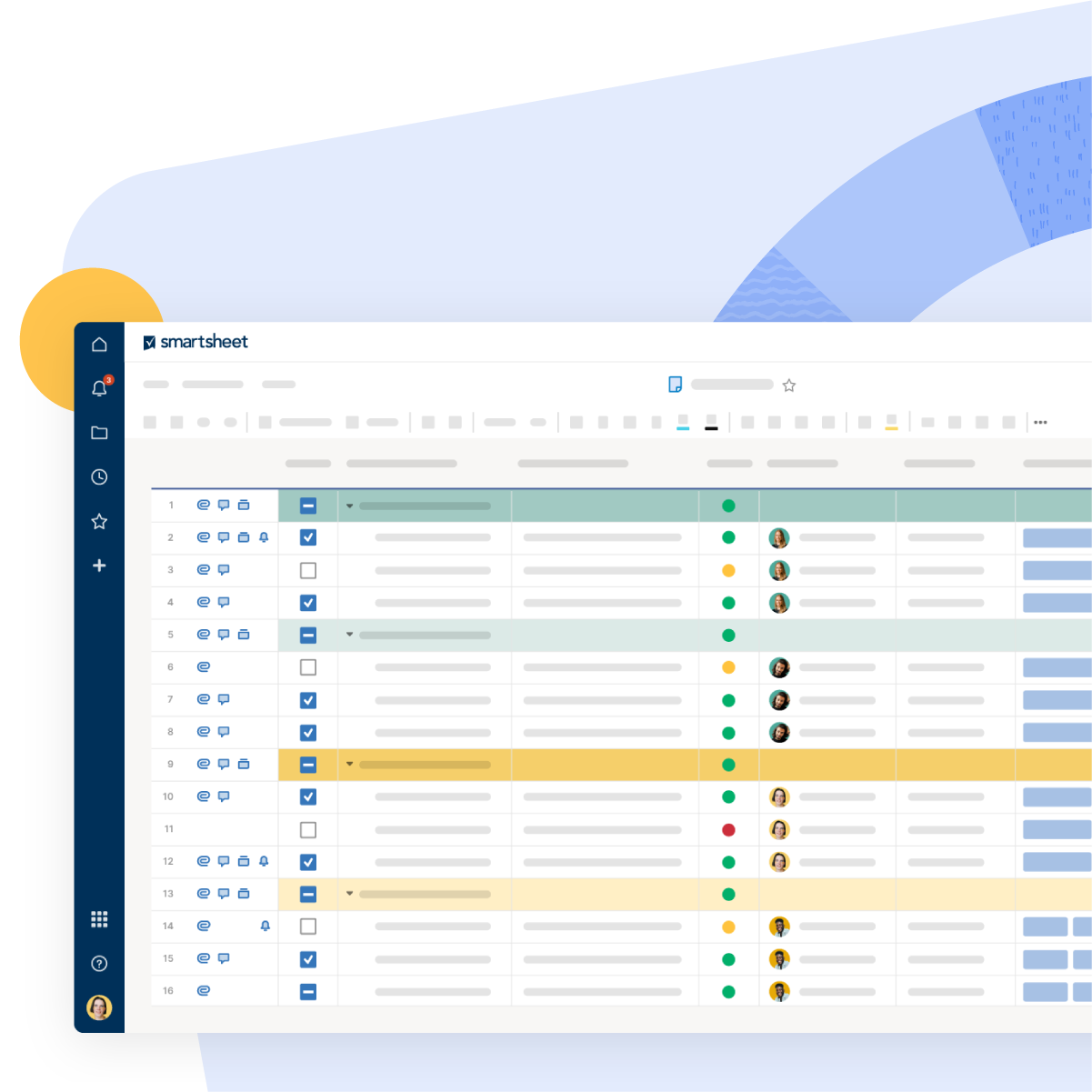Open reminder bell on row 2
Viewport: 1092px width, 1092px height.
point(264,537)
